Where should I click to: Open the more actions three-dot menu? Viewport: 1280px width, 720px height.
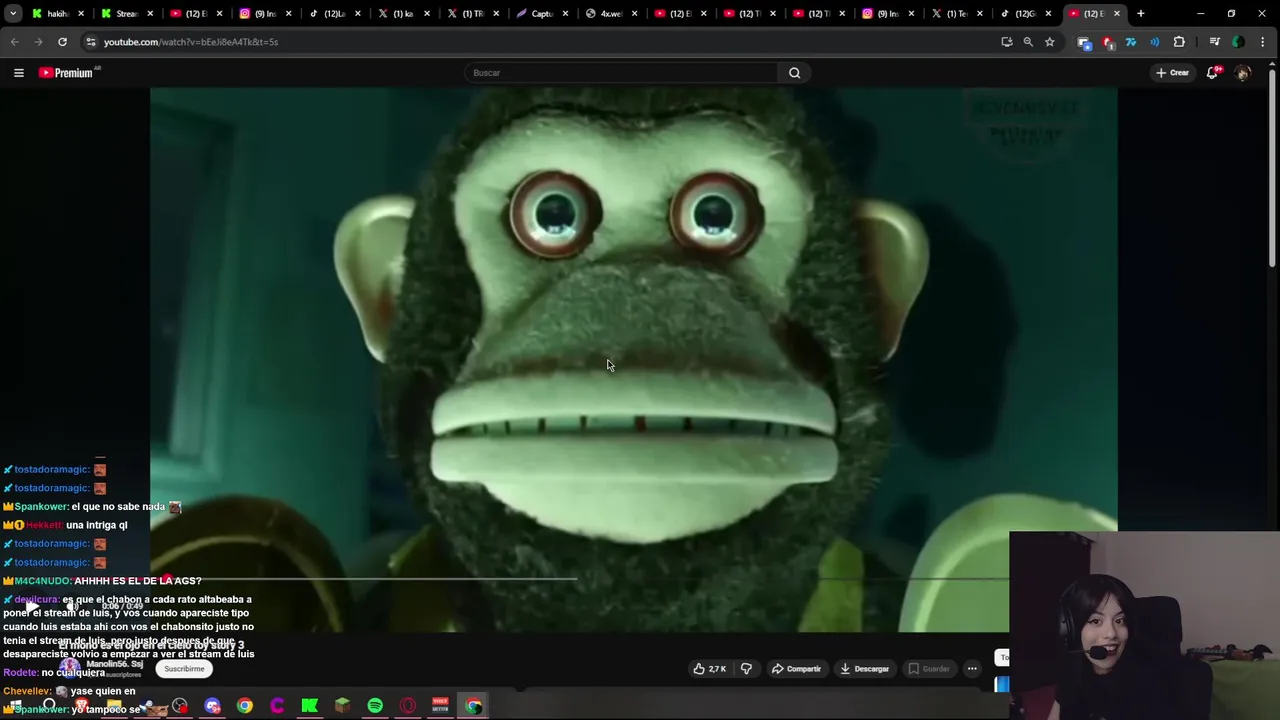972,669
